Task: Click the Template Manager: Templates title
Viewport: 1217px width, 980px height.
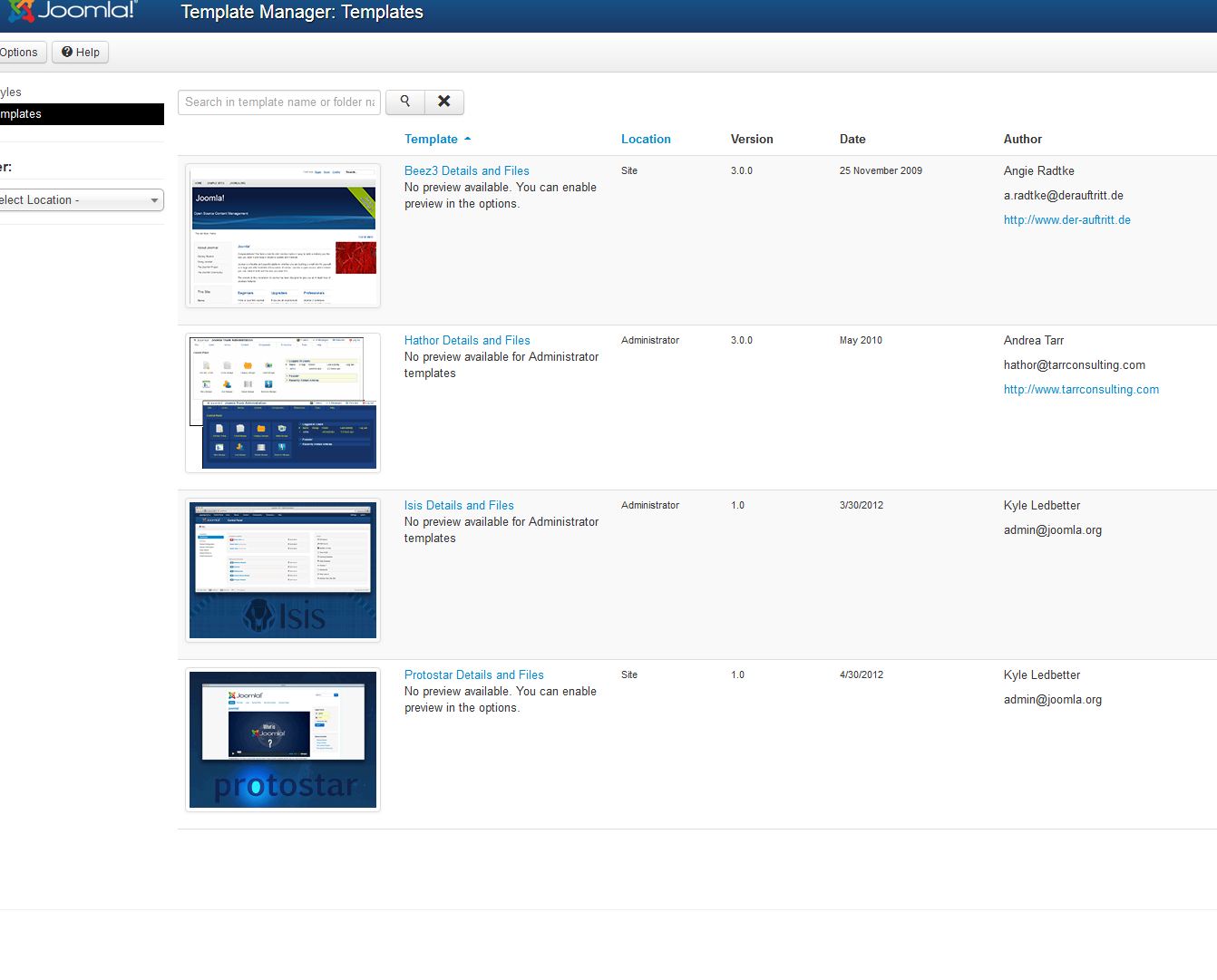Action: [302, 13]
